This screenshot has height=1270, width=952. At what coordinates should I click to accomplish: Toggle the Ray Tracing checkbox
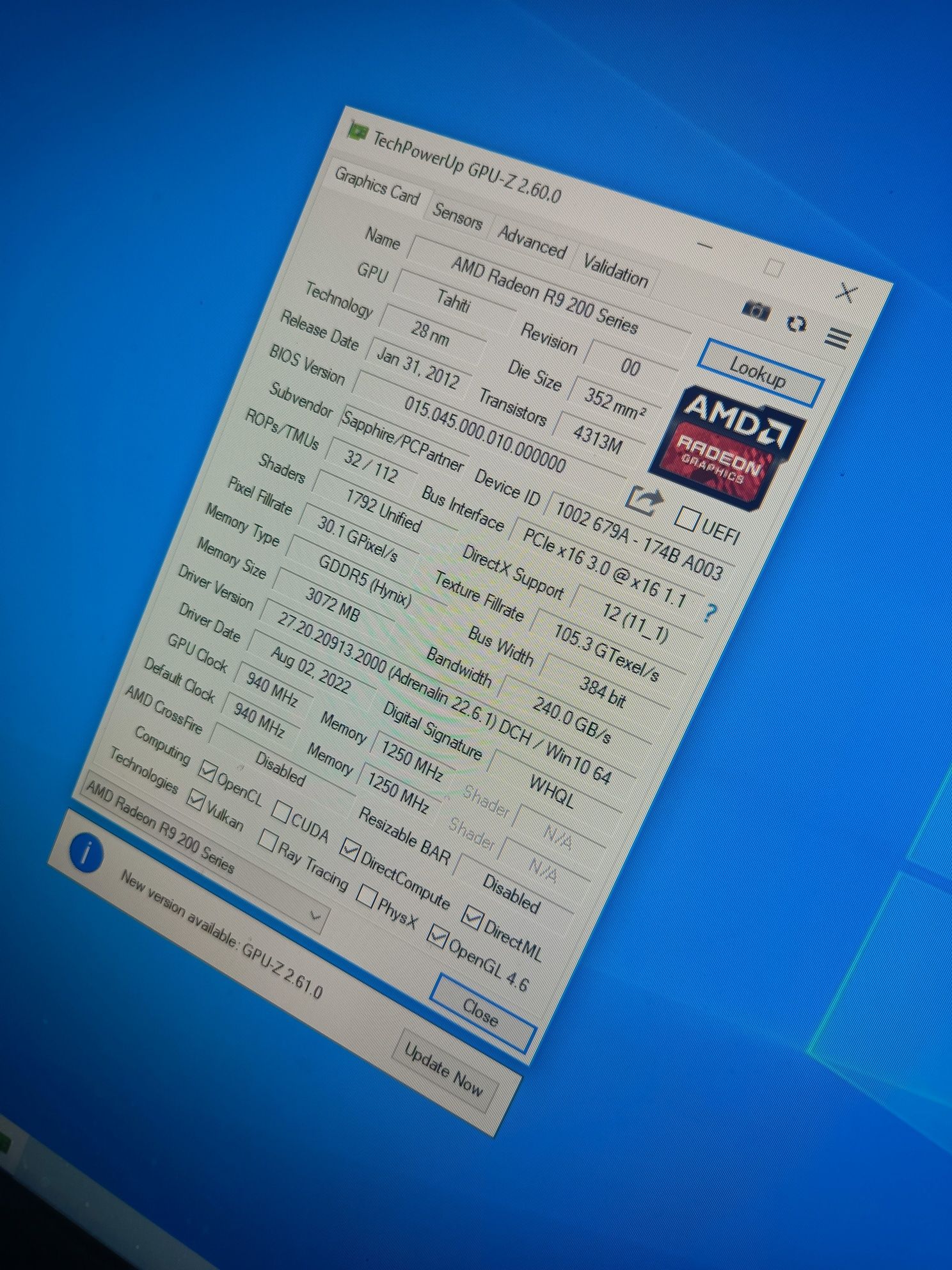point(267,839)
